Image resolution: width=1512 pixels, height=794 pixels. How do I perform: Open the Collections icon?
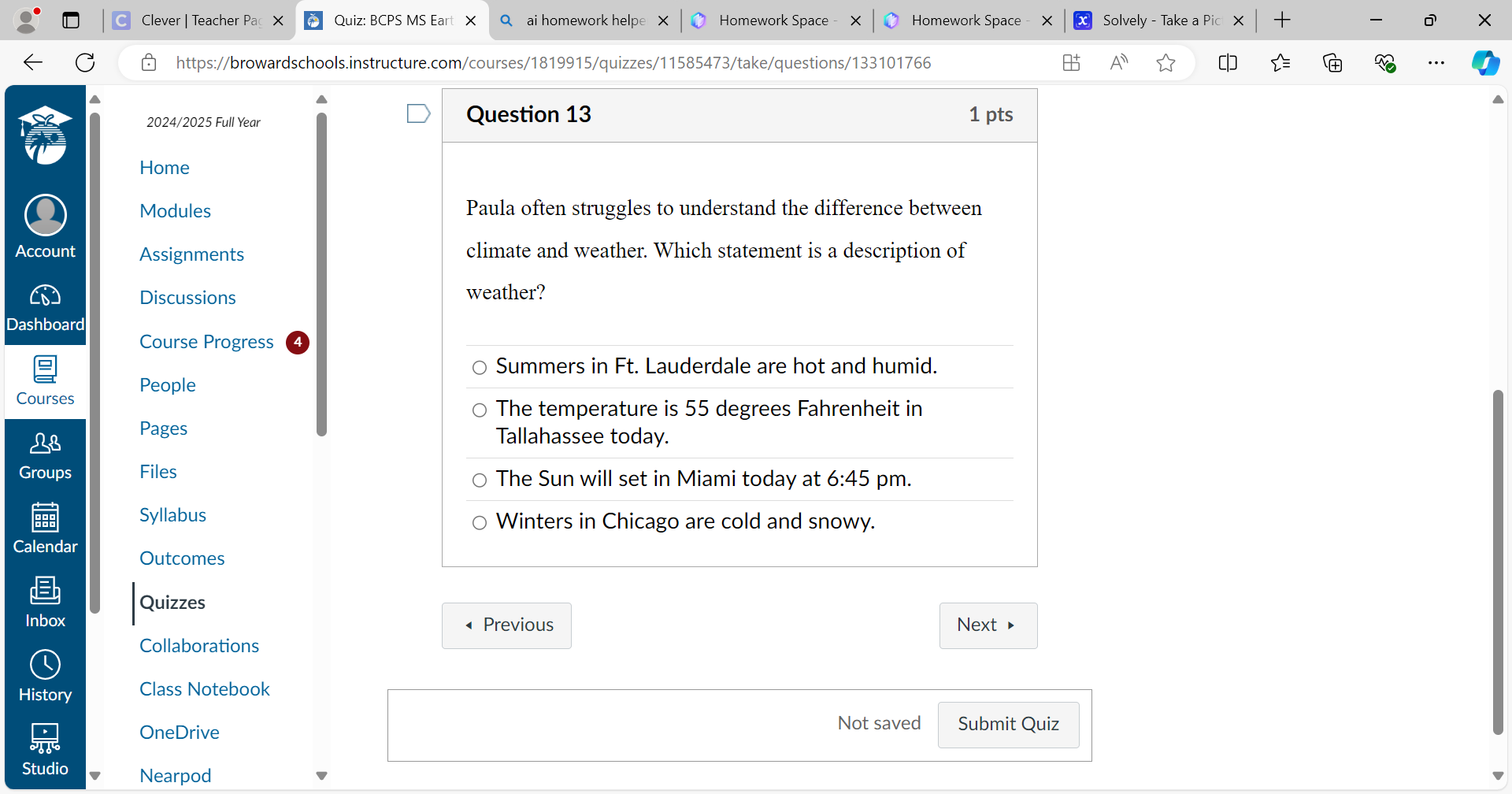point(1332,63)
